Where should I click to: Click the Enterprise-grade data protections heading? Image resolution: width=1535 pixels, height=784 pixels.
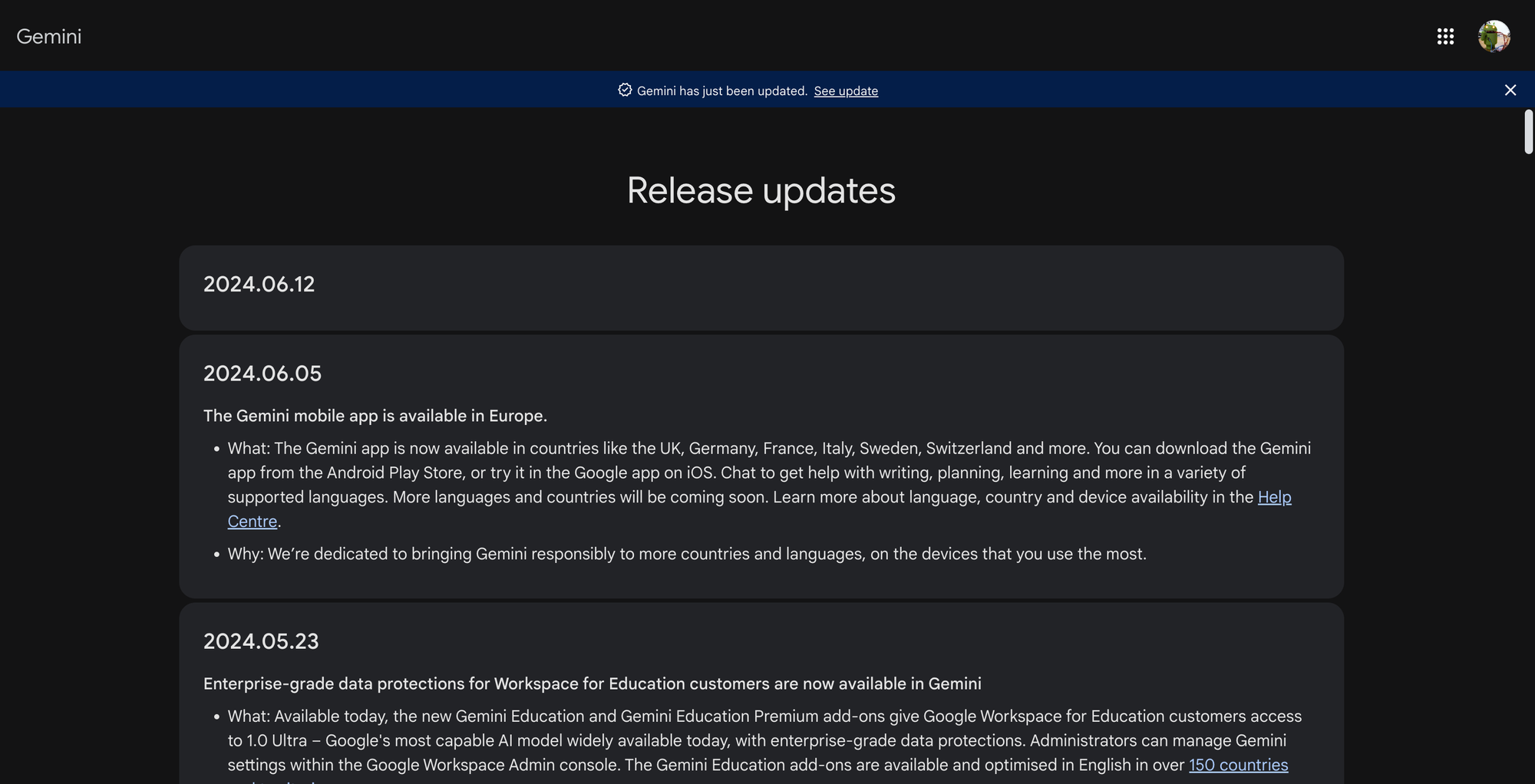coord(592,683)
